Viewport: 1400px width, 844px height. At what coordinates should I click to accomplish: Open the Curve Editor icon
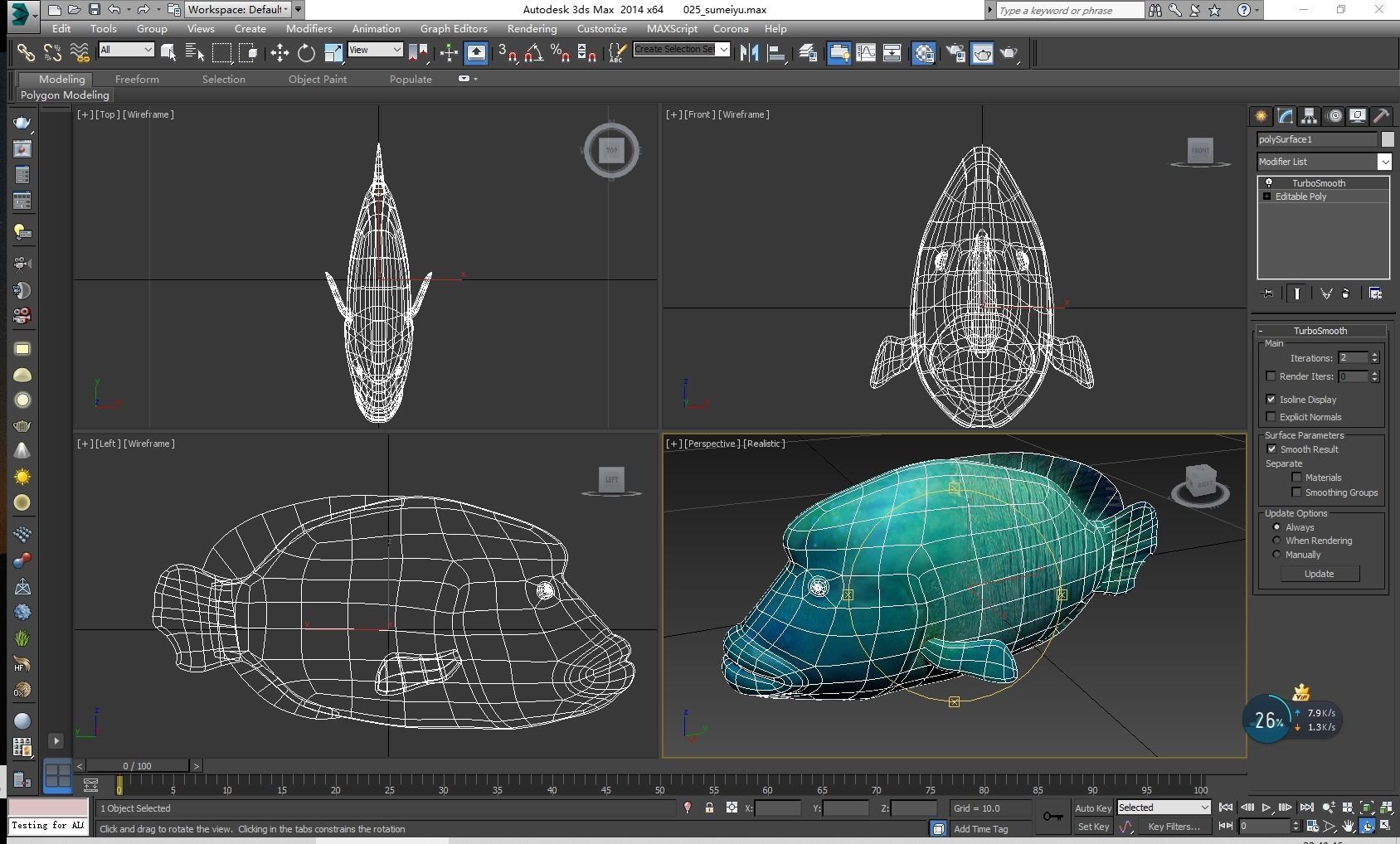(x=866, y=53)
